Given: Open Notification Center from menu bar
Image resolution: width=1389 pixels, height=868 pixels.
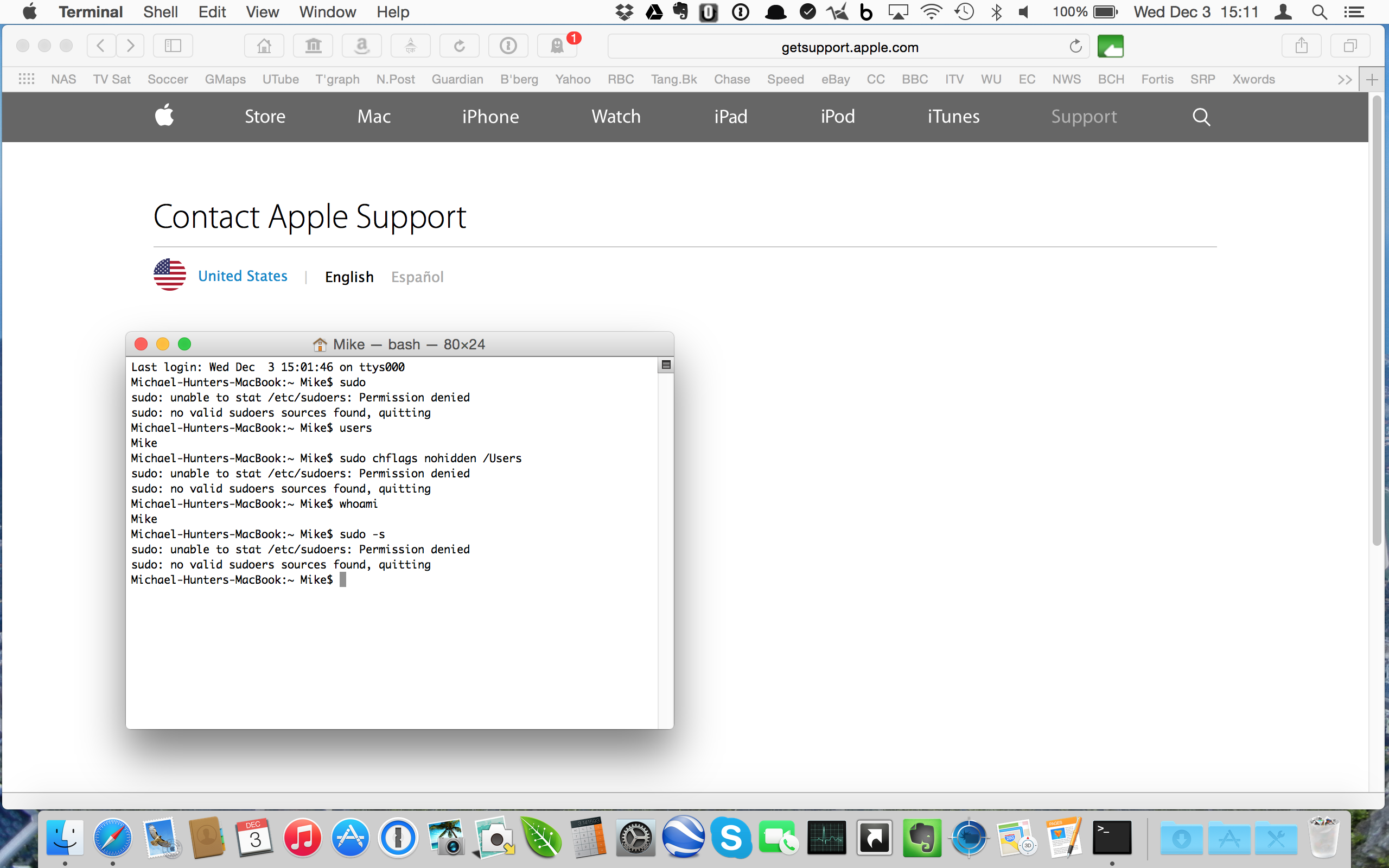Looking at the screenshot, I should (x=1355, y=12).
